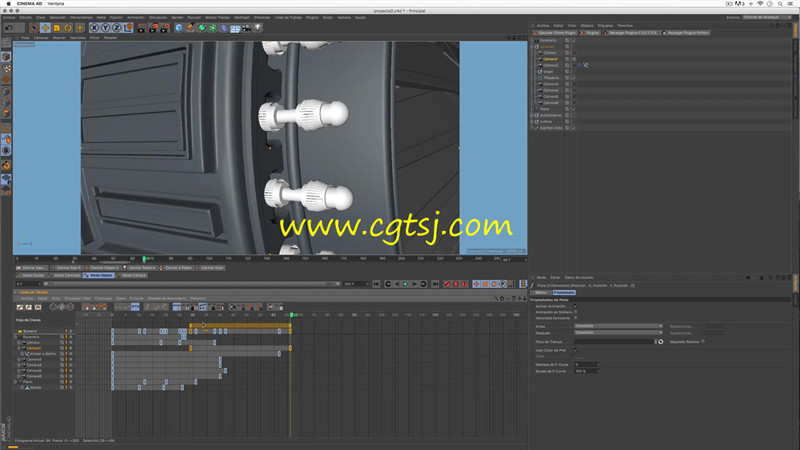This screenshot has height=450, width=800.
Task: Collapse the camaras group in Object Manager
Action: (532, 46)
